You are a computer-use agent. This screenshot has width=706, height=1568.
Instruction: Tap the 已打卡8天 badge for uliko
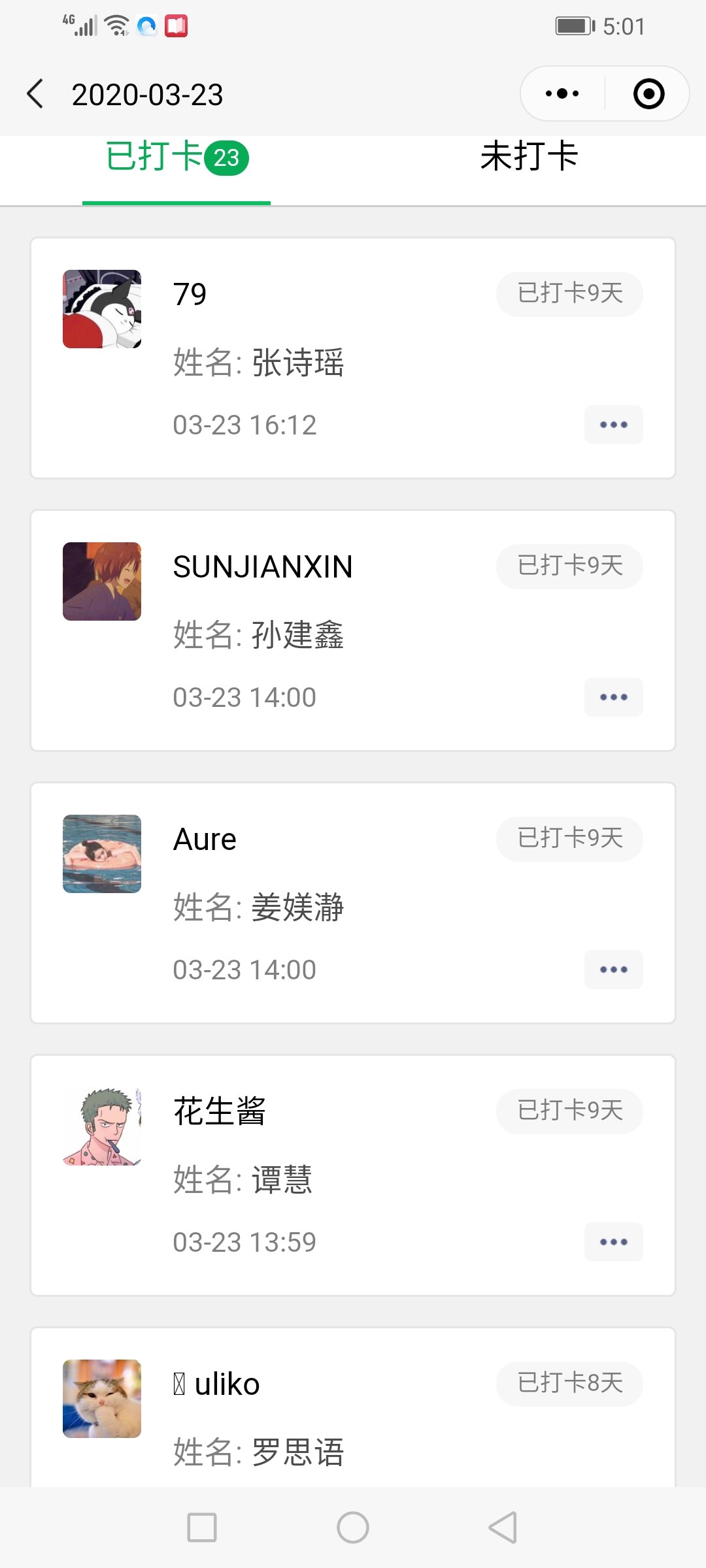(569, 1383)
